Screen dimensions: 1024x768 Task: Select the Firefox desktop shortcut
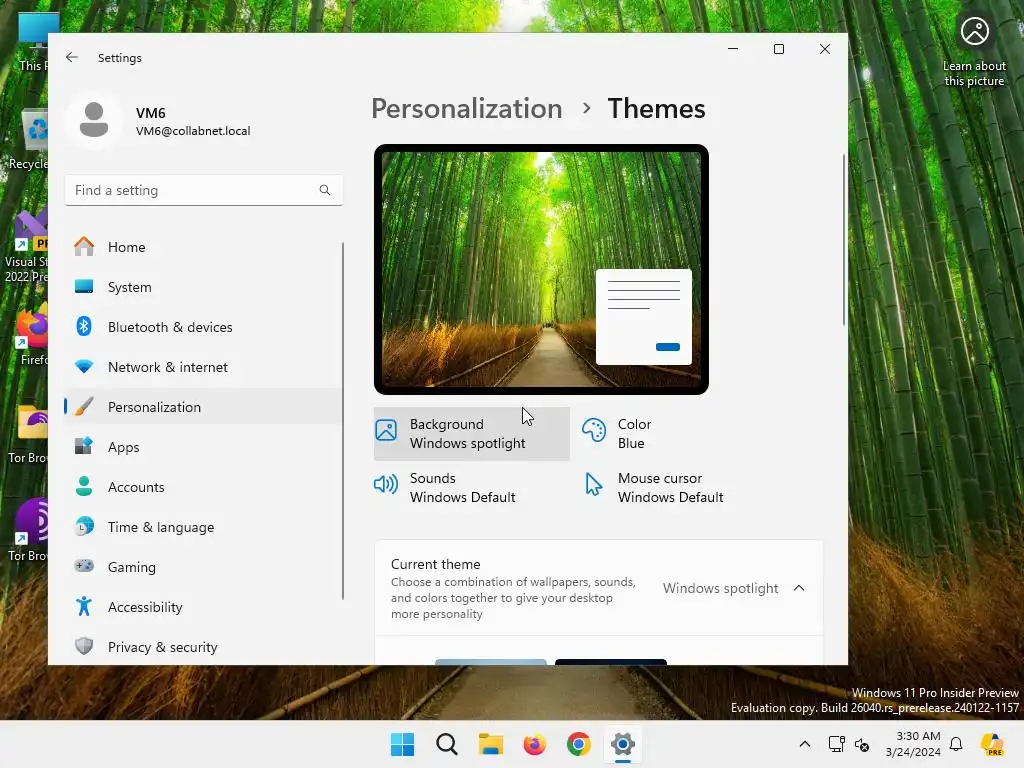pyautogui.click(x=31, y=334)
